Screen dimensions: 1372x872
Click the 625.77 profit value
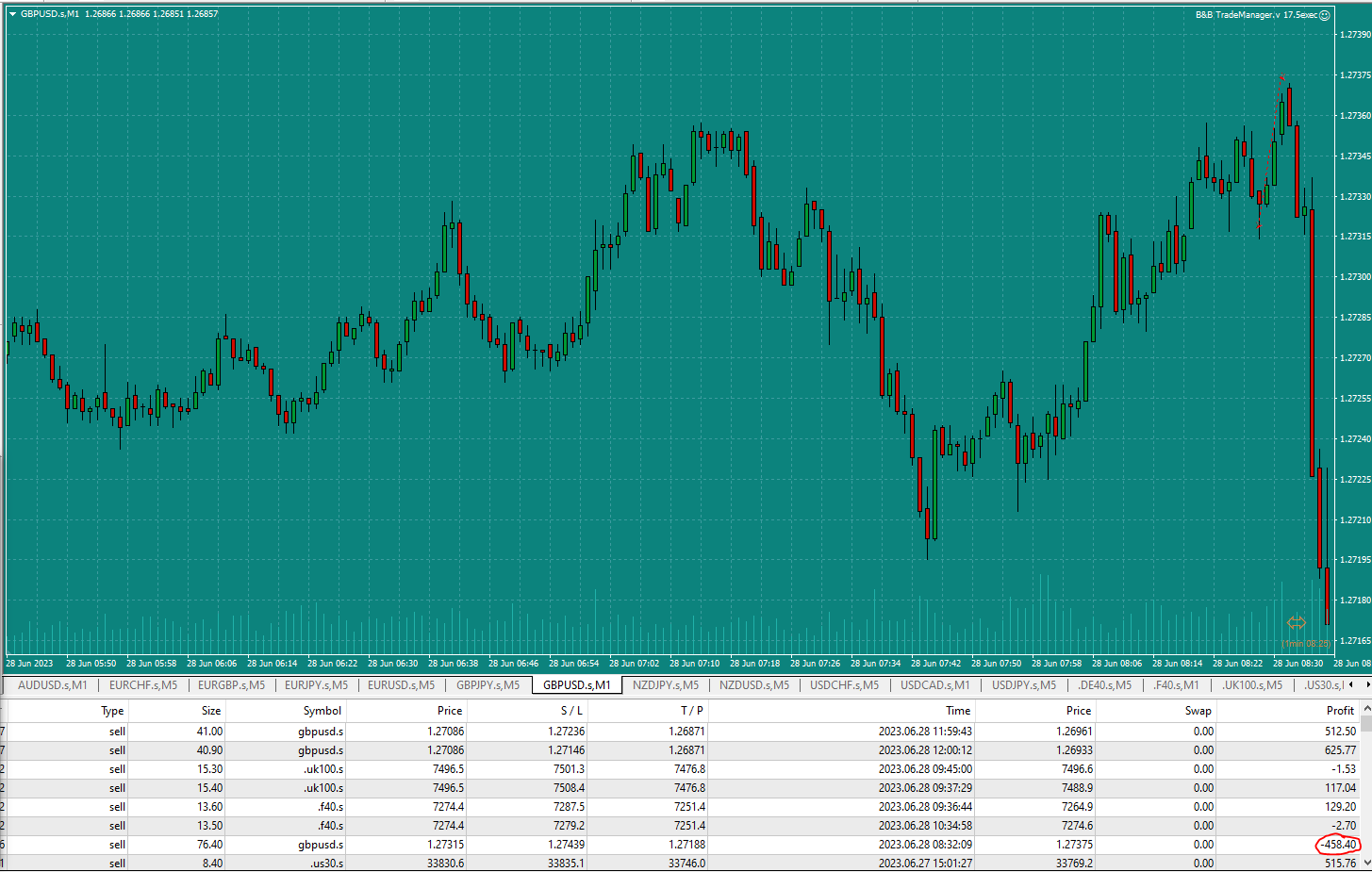pyautogui.click(x=1340, y=750)
